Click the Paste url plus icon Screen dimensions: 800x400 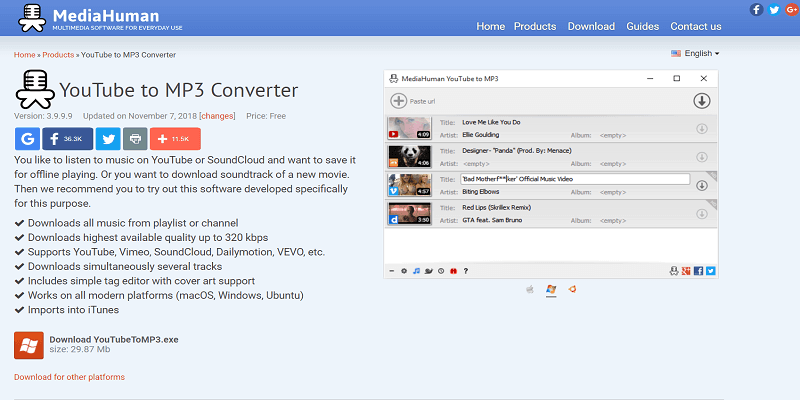(398, 101)
